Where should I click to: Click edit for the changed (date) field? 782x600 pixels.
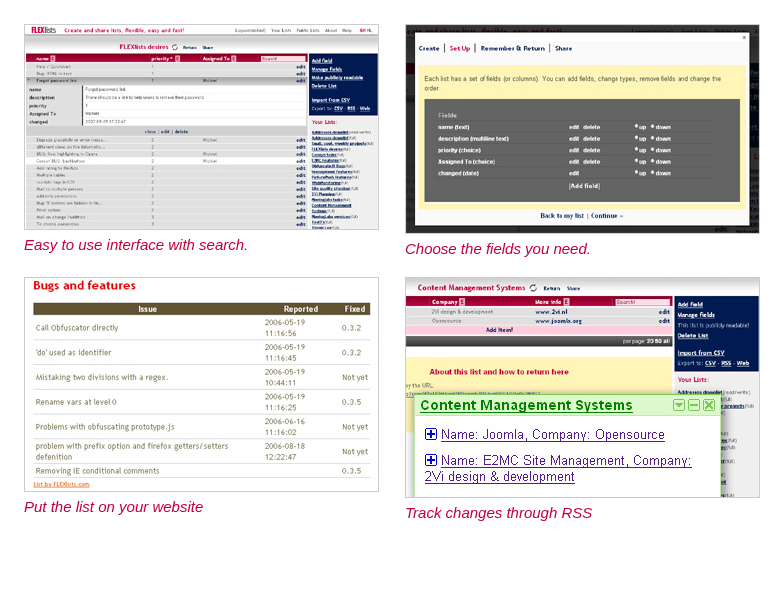tap(574, 173)
